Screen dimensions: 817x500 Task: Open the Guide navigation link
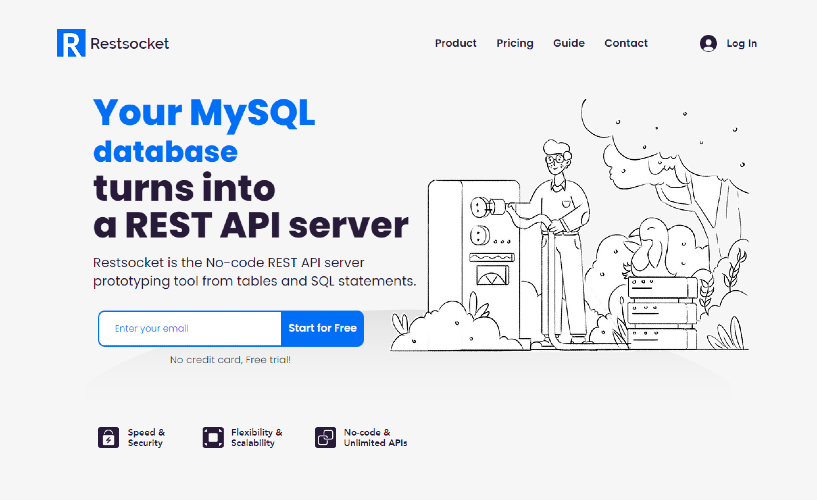click(x=568, y=43)
